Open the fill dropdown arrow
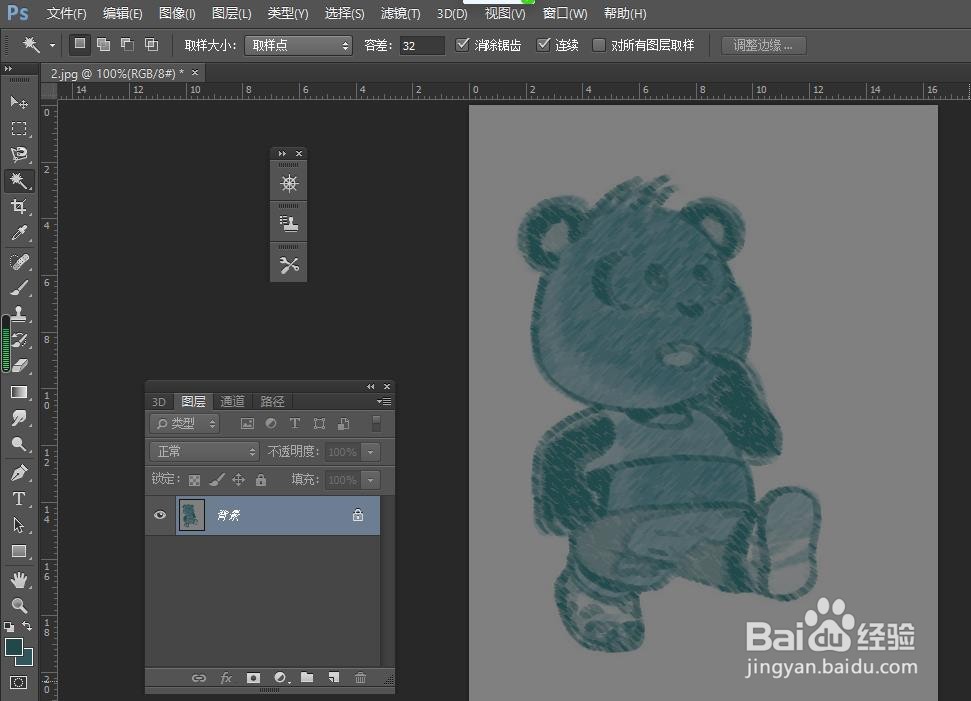The height and width of the screenshot is (701, 971). pos(371,479)
